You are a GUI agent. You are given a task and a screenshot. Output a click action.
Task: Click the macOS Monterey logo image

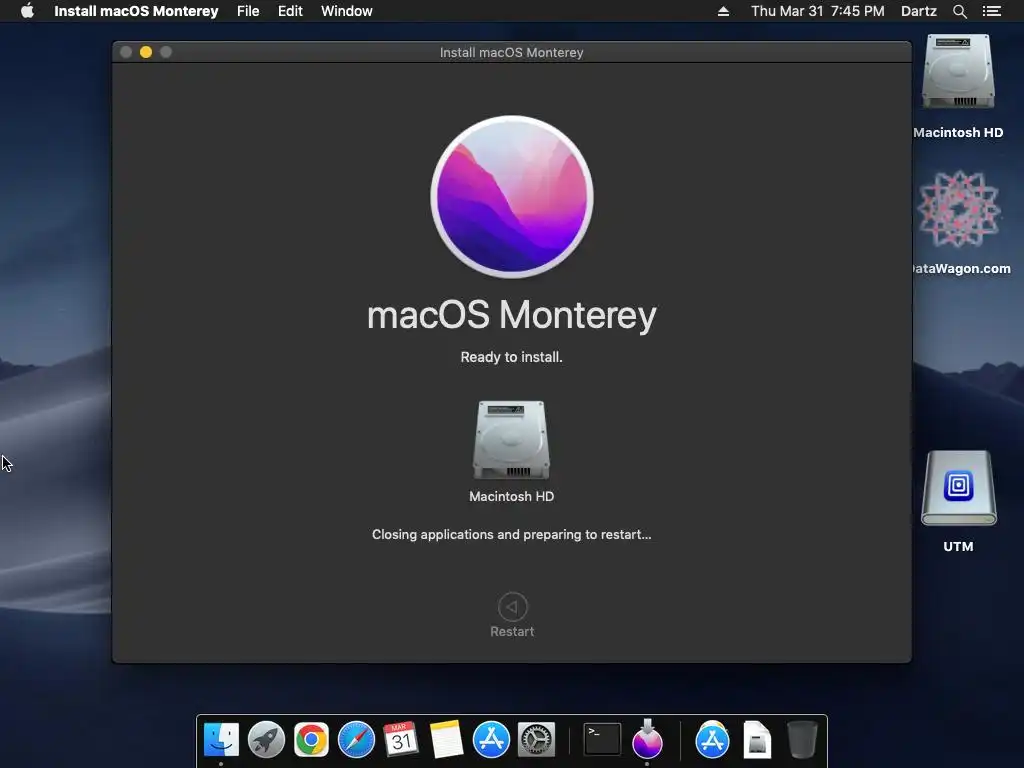pos(512,197)
